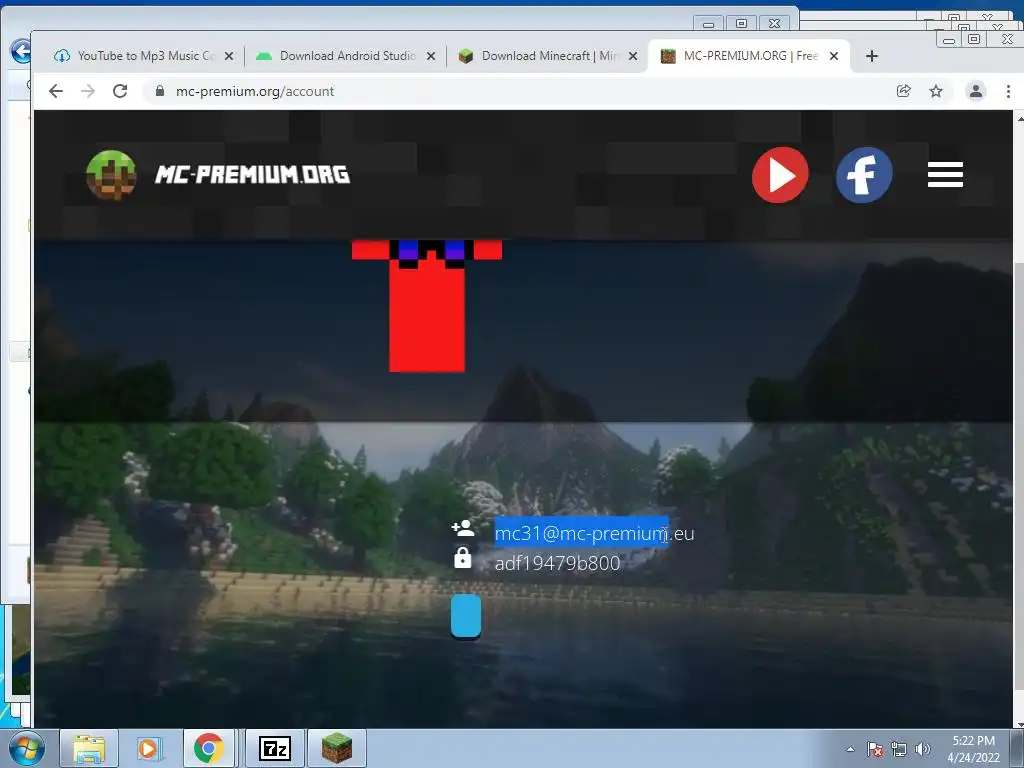Reload the mc-premium.org page
This screenshot has height=768, width=1024.
coord(120,91)
